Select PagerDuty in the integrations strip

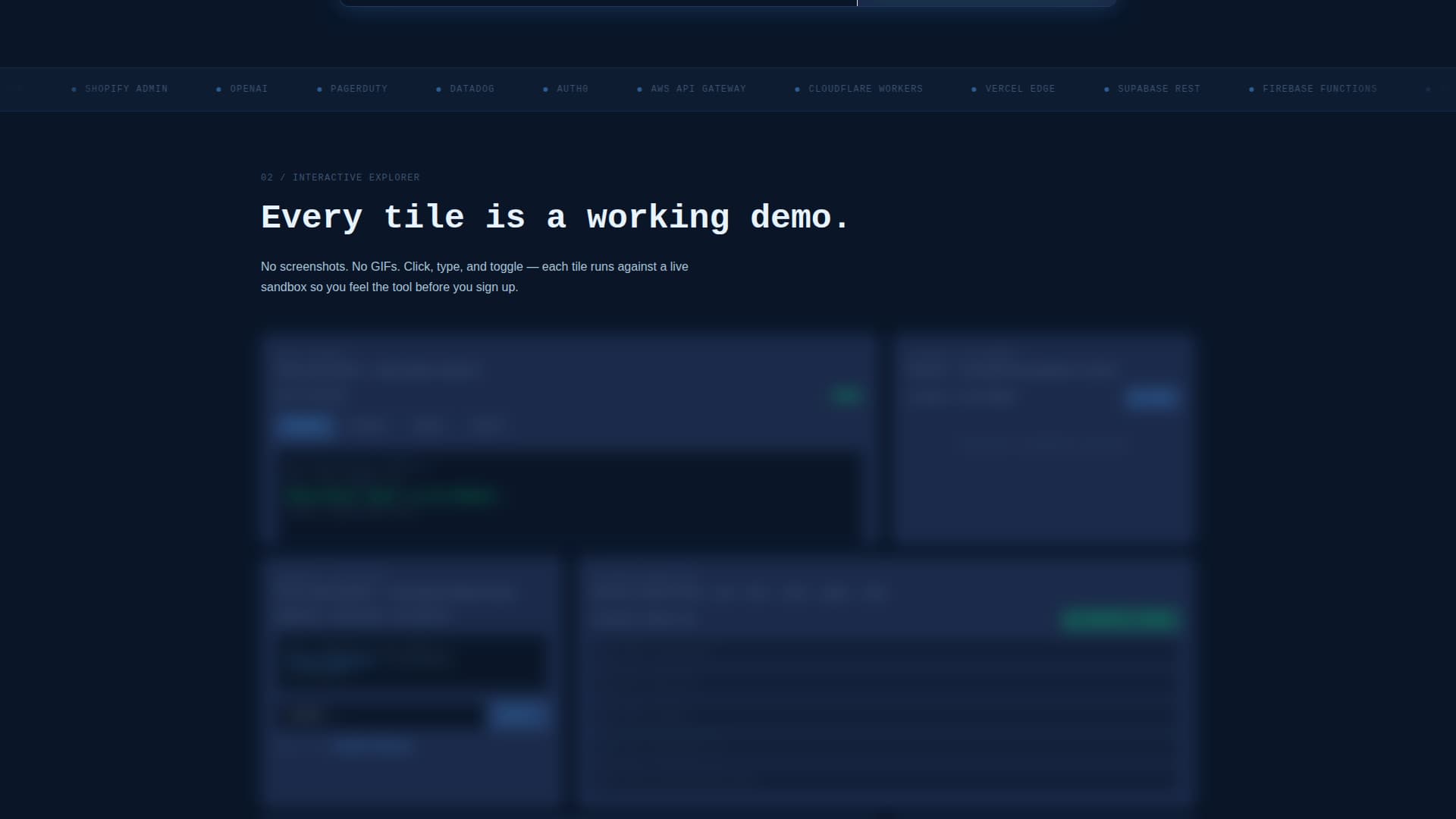[359, 89]
